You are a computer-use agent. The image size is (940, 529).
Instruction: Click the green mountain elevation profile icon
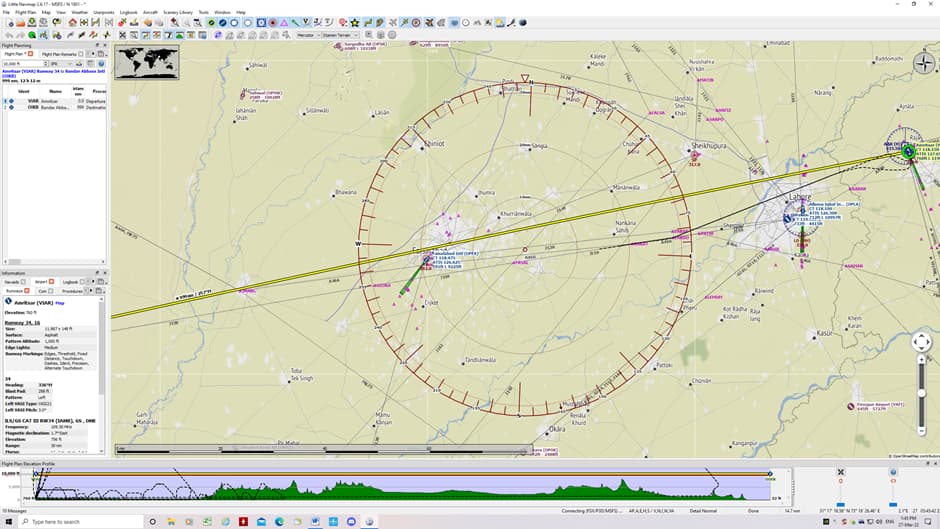[x=180, y=35]
